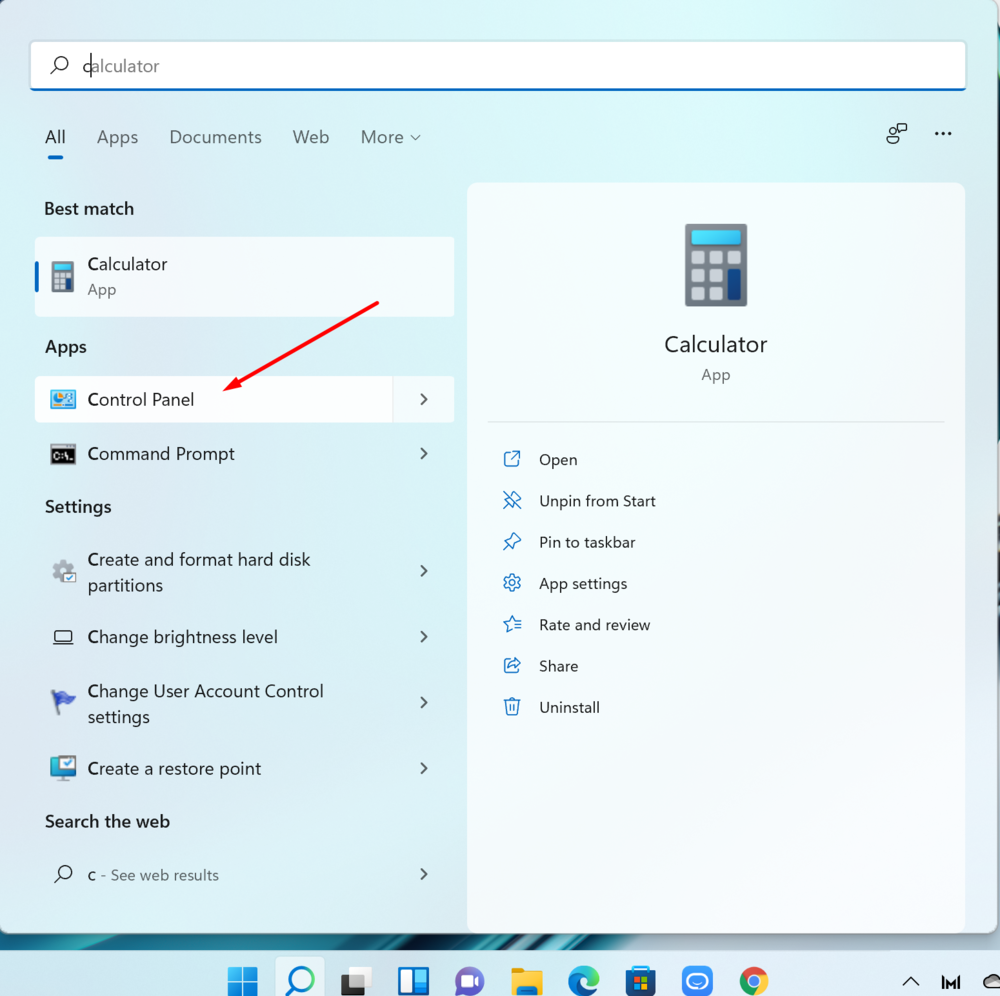The width and height of the screenshot is (1000, 996).
Task: Open File Explorer from the taskbar
Action: 527,981
